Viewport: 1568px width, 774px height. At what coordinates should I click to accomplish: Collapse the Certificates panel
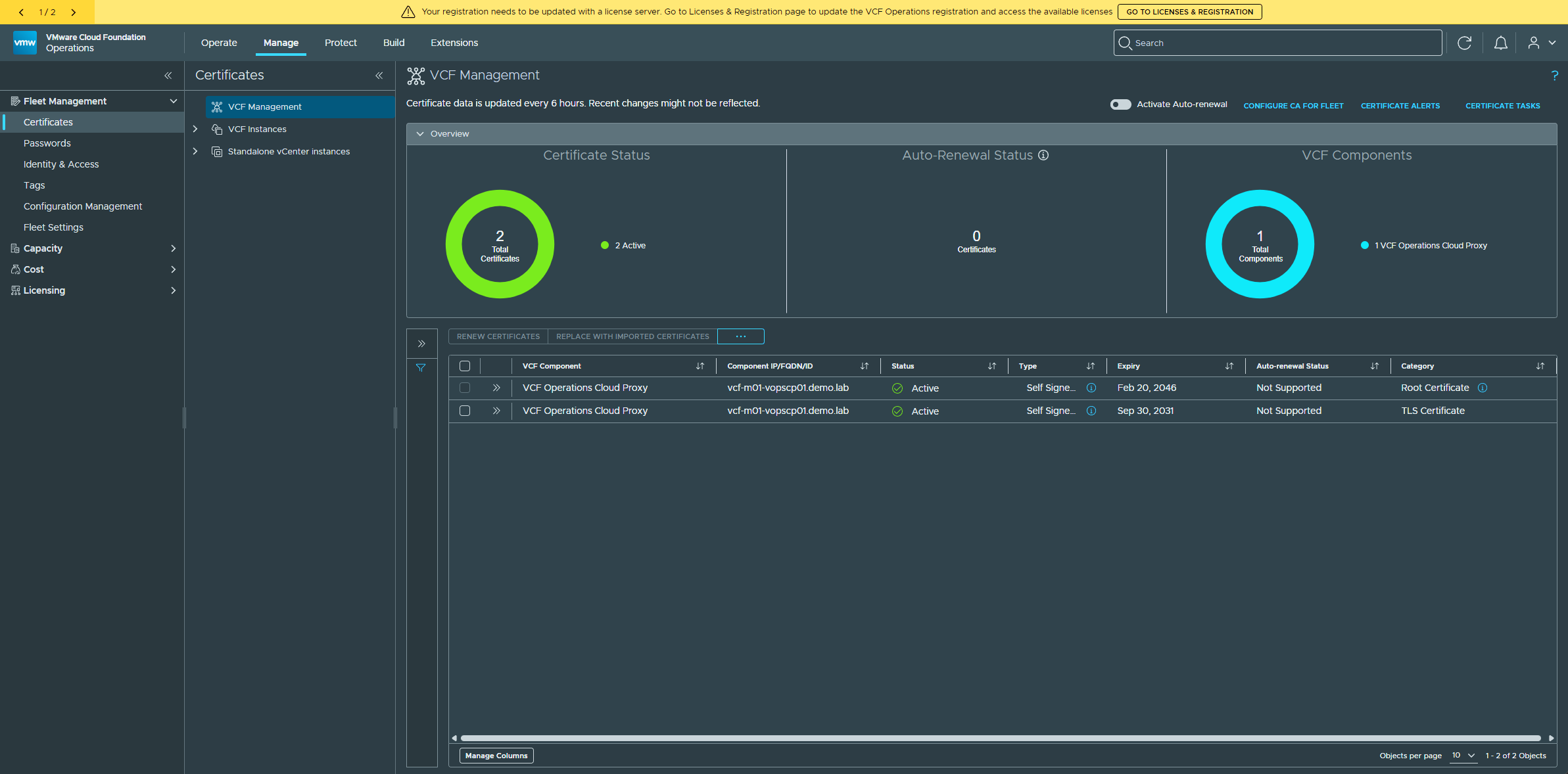(379, 76)
